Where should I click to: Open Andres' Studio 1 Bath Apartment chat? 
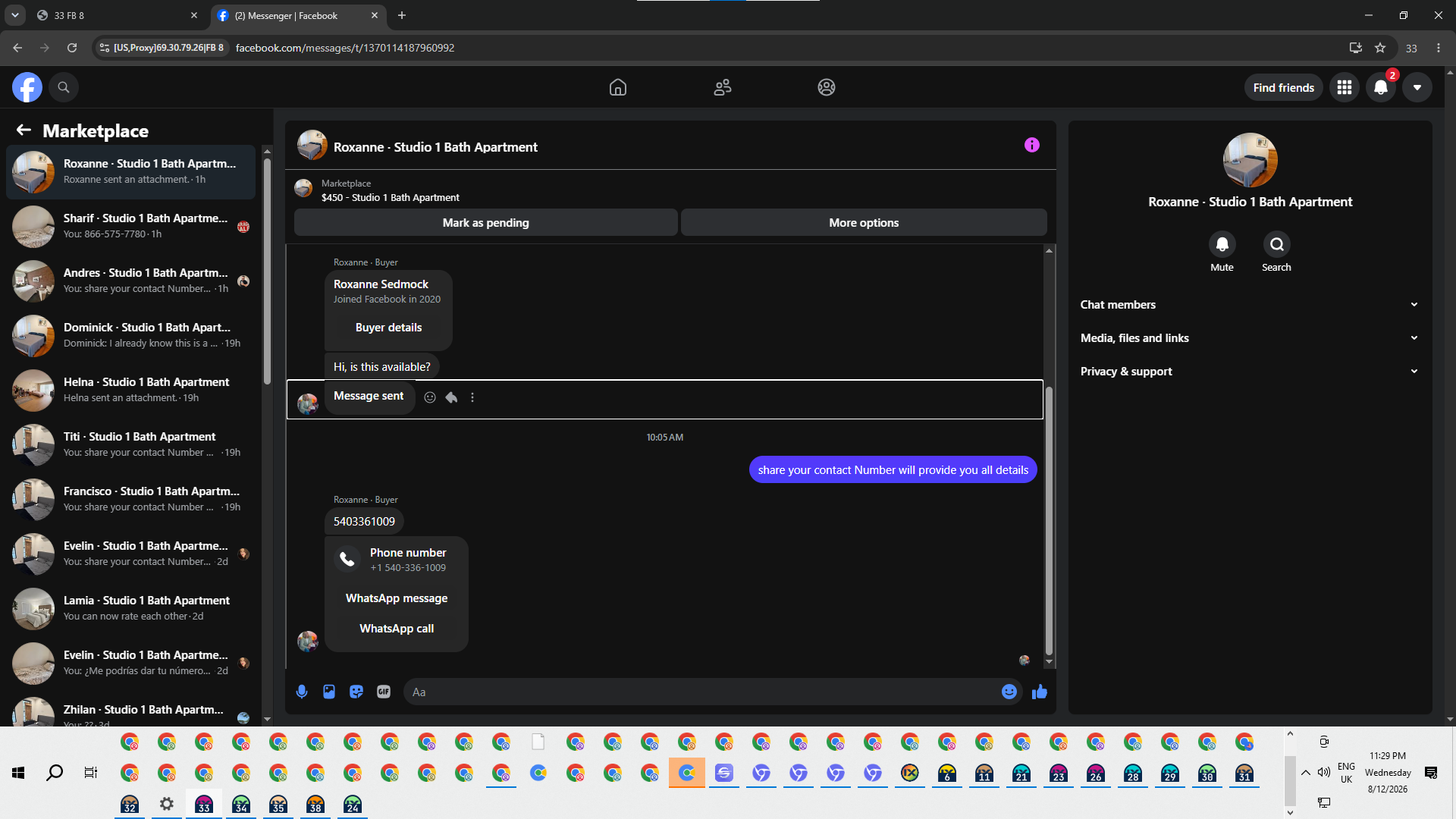point(131,281)
